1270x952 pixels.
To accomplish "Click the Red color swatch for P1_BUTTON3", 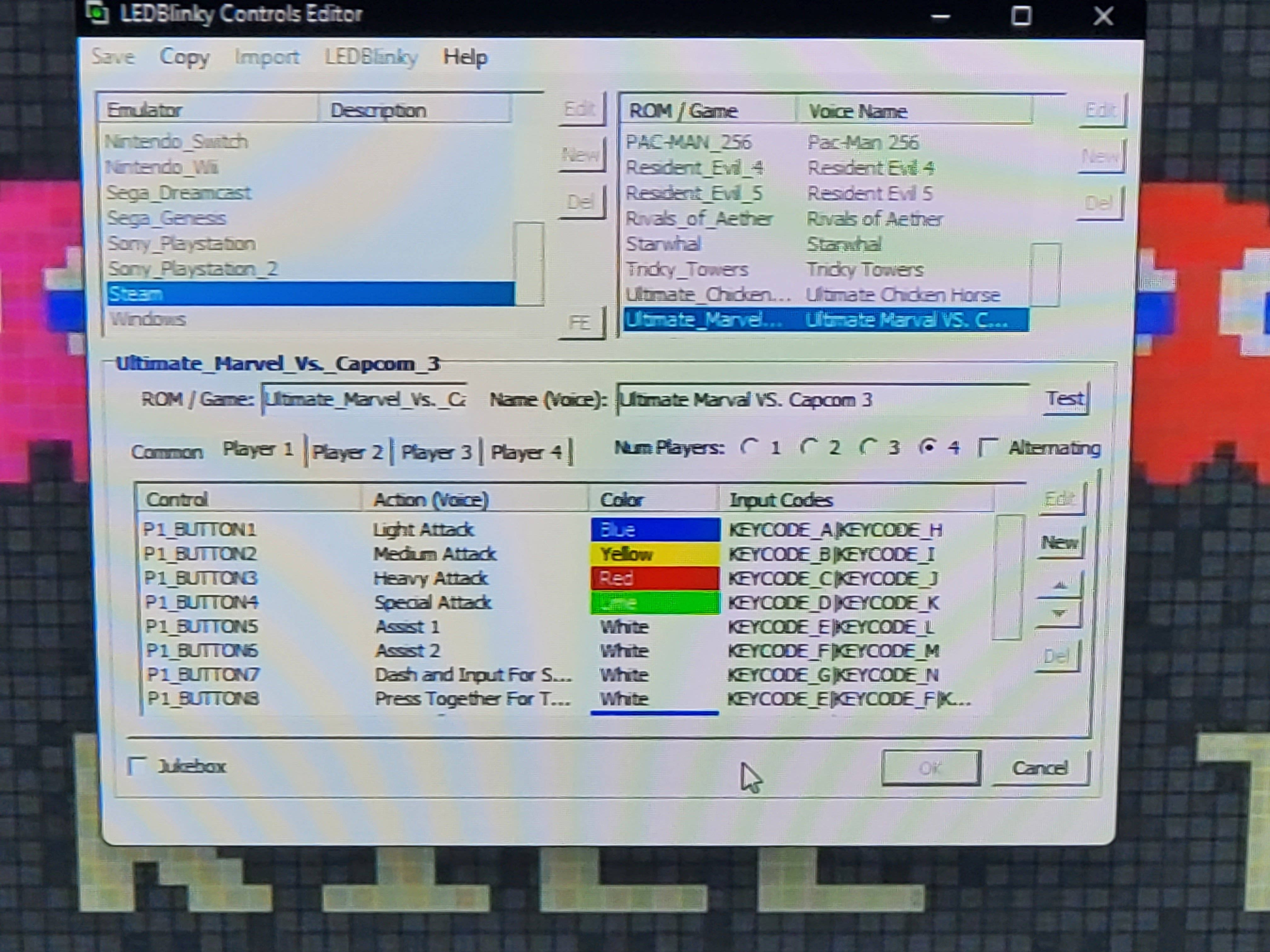I will pyautogui.click(x=655, y=578).
